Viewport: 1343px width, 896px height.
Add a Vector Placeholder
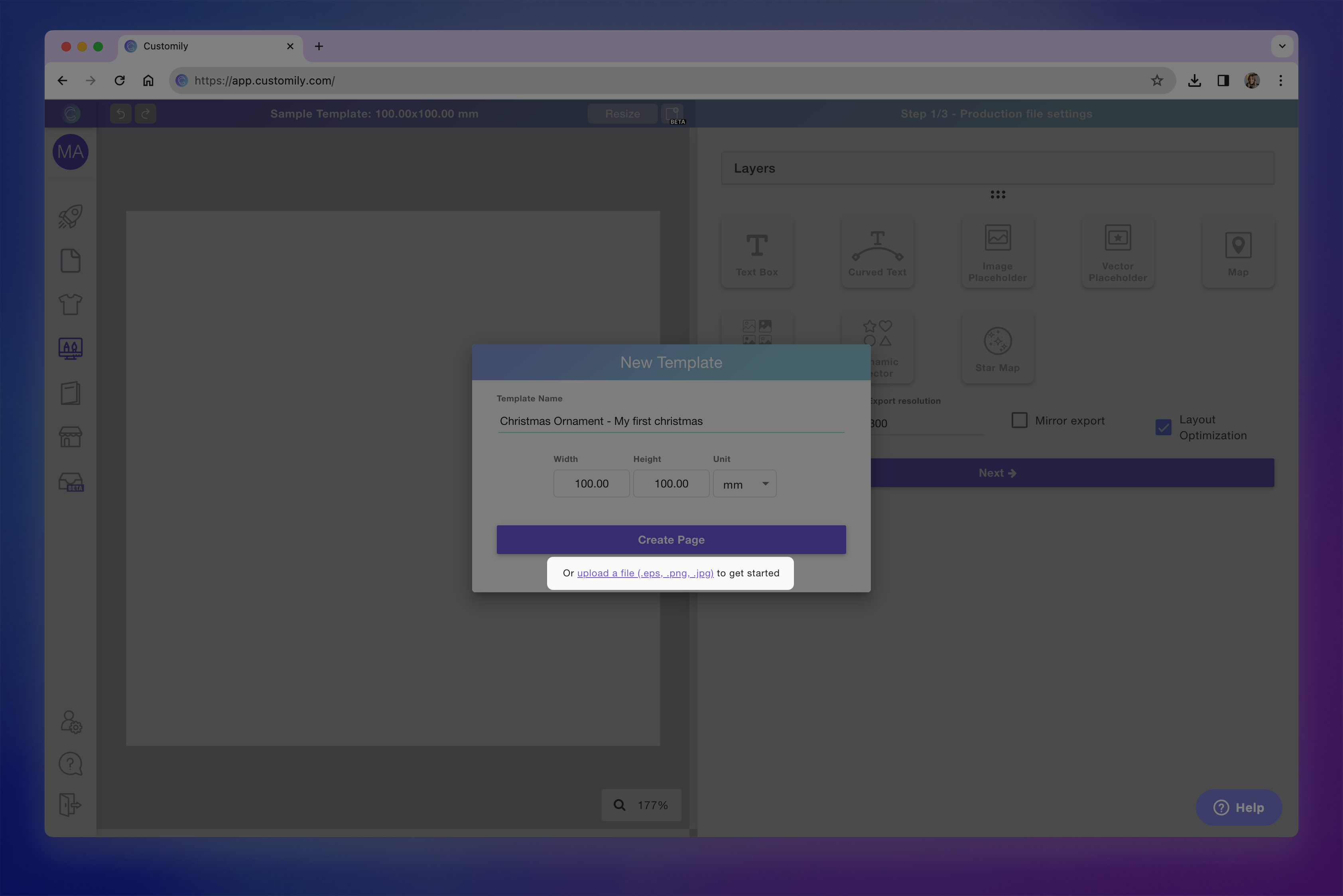point(1117,252)
